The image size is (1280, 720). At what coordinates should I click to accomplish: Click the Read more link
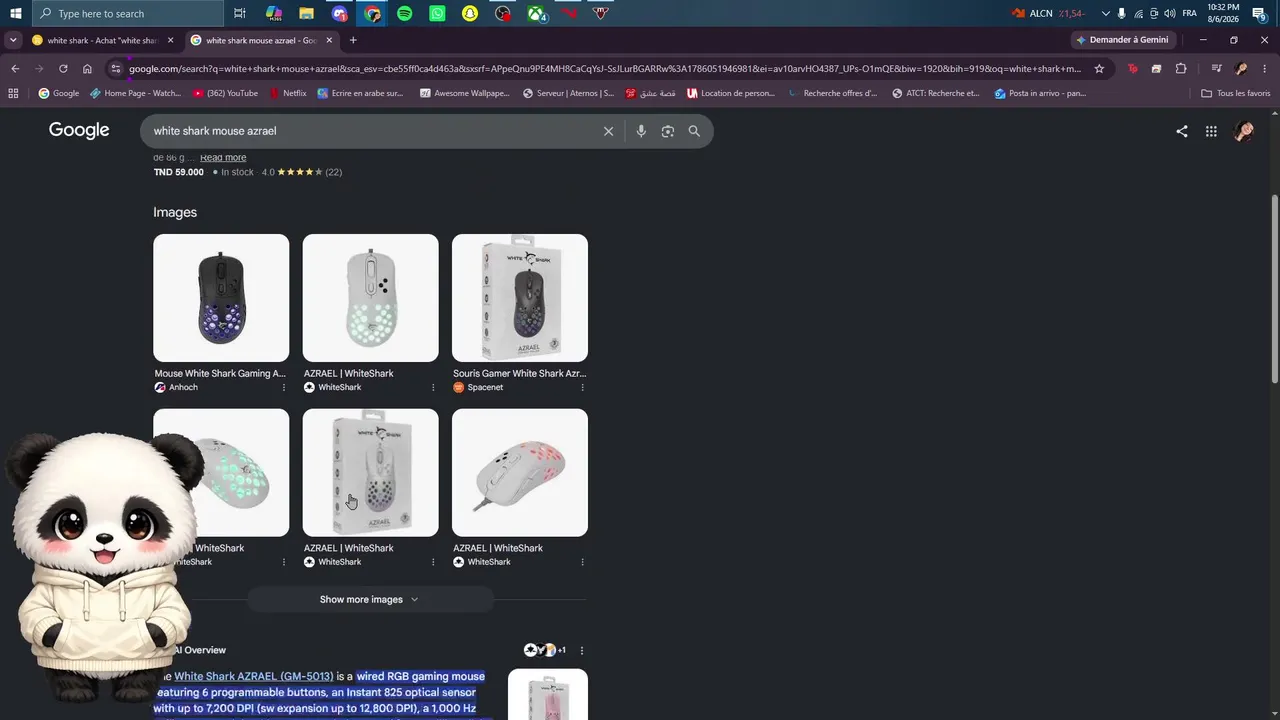223,157
